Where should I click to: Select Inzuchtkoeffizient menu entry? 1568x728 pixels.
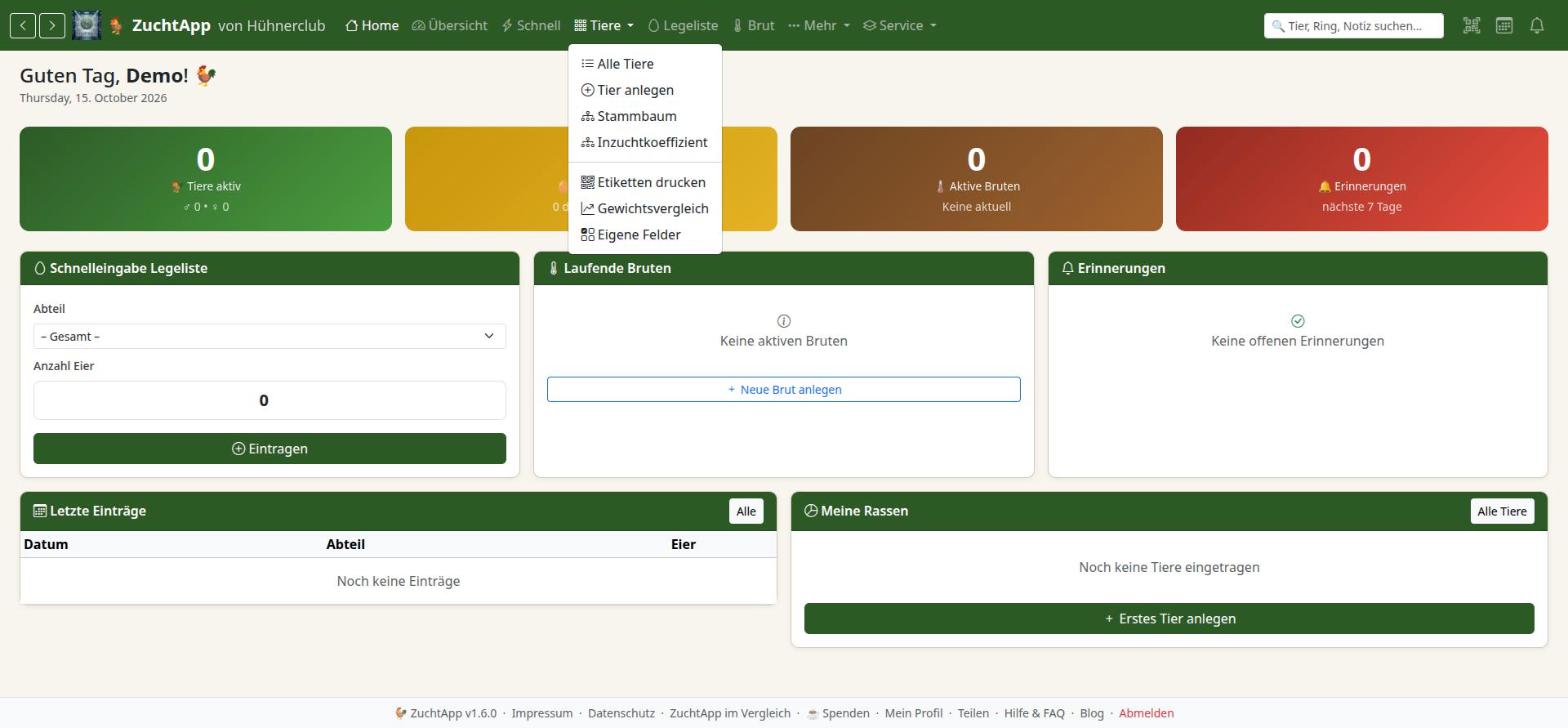(645, 142)
